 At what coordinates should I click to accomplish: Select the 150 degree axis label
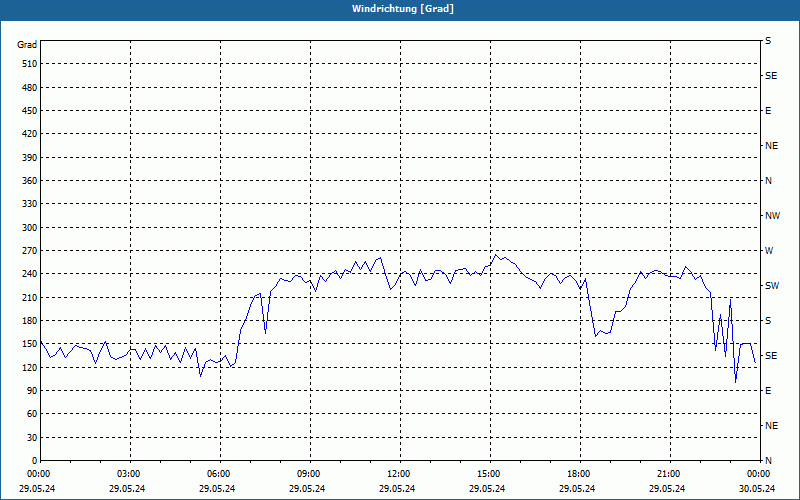coord(30,344)
